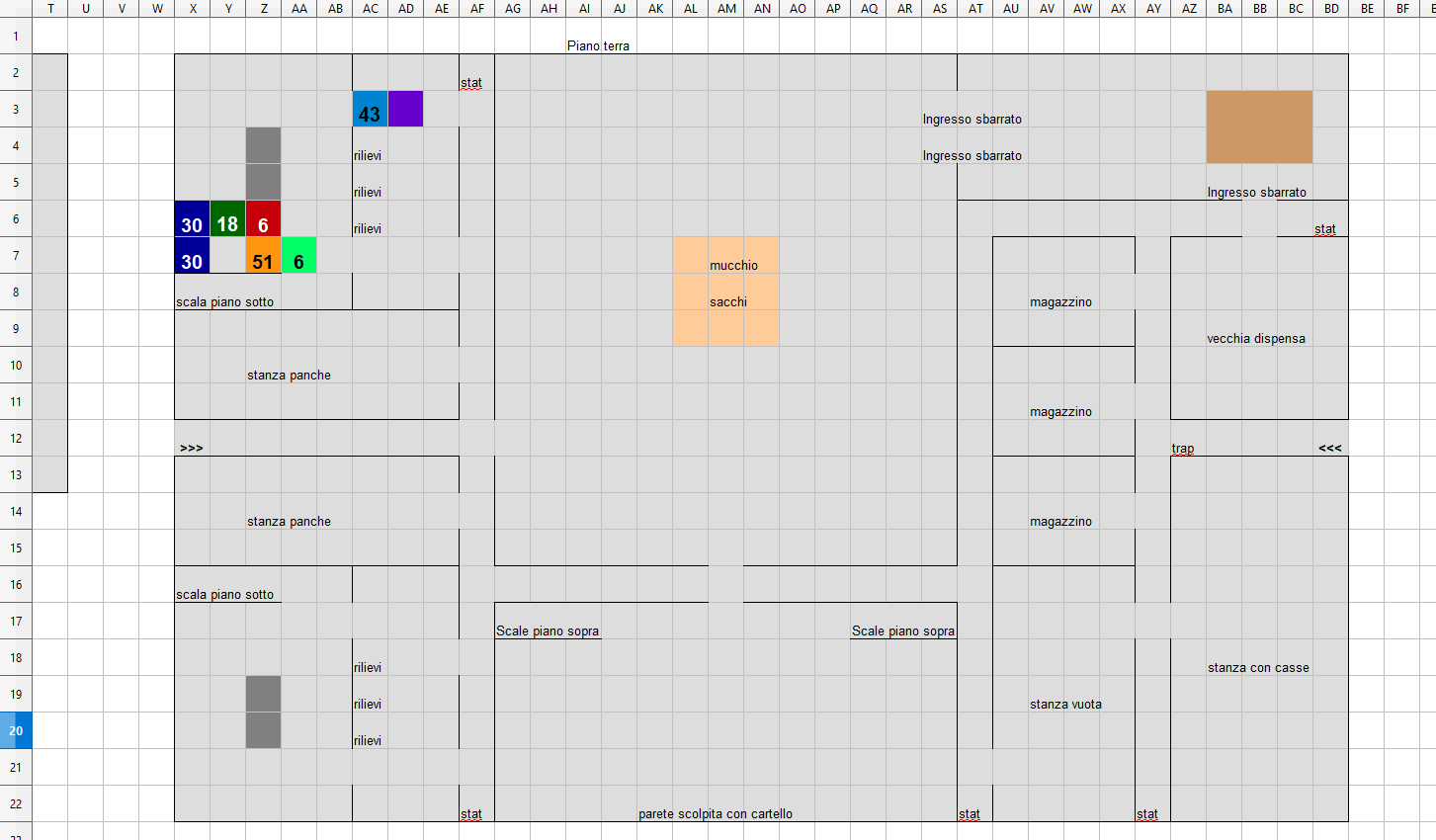
Task: Select entire column AM via its header
Action: point(726,9)
